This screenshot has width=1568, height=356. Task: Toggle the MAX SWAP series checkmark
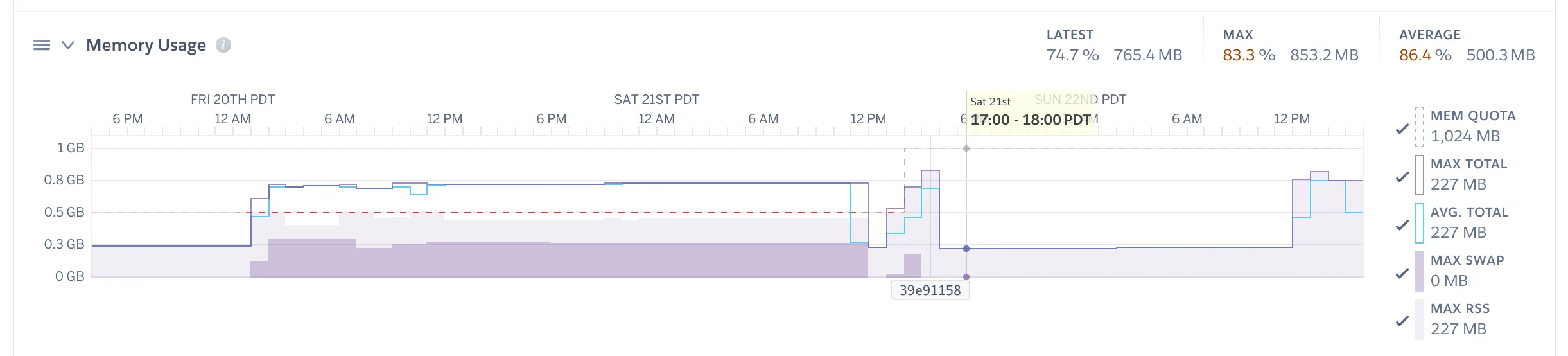[x=1402, y=273]
